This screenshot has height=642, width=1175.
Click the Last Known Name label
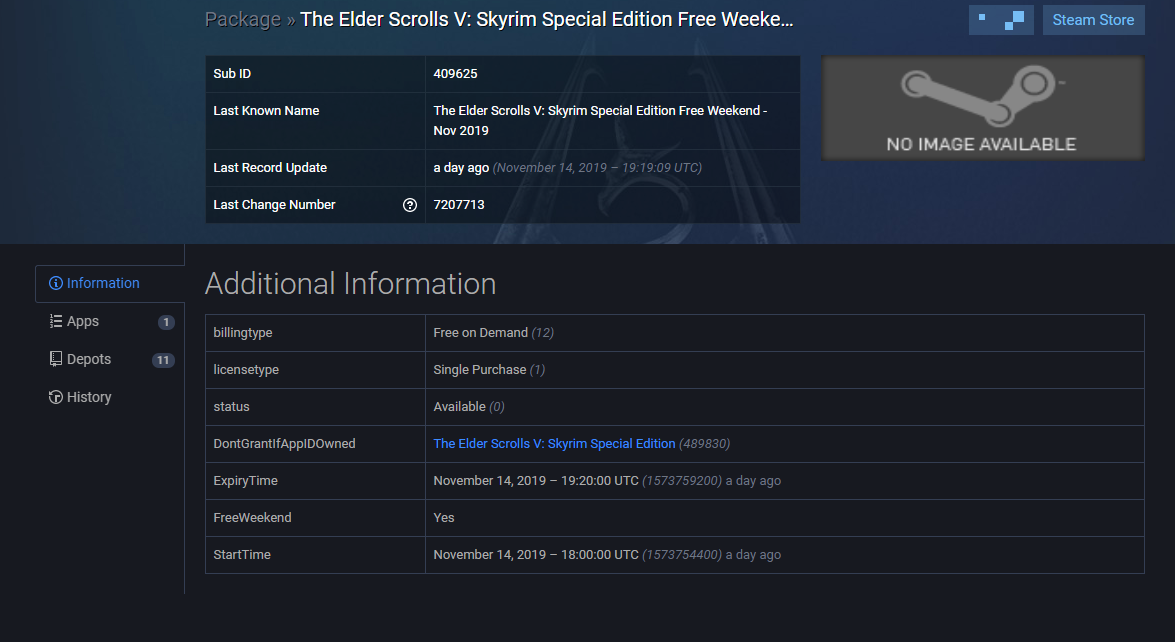266,111
